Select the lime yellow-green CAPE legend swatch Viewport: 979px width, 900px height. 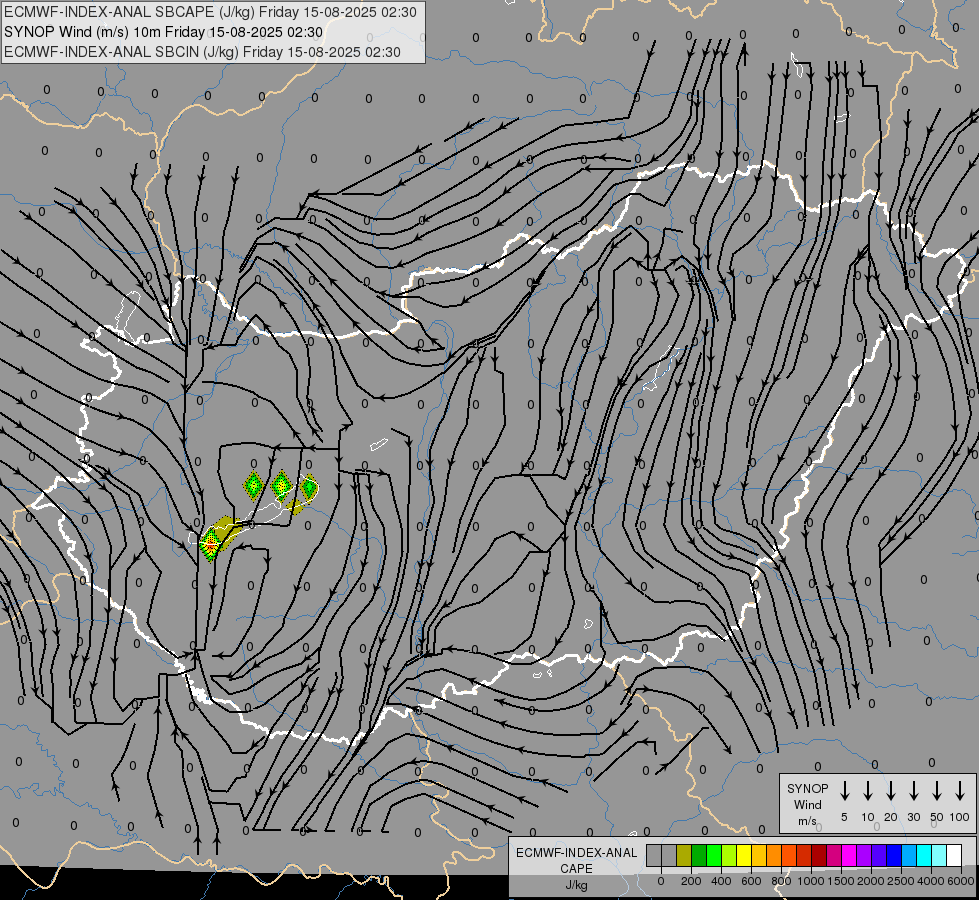tap(729, 855)
